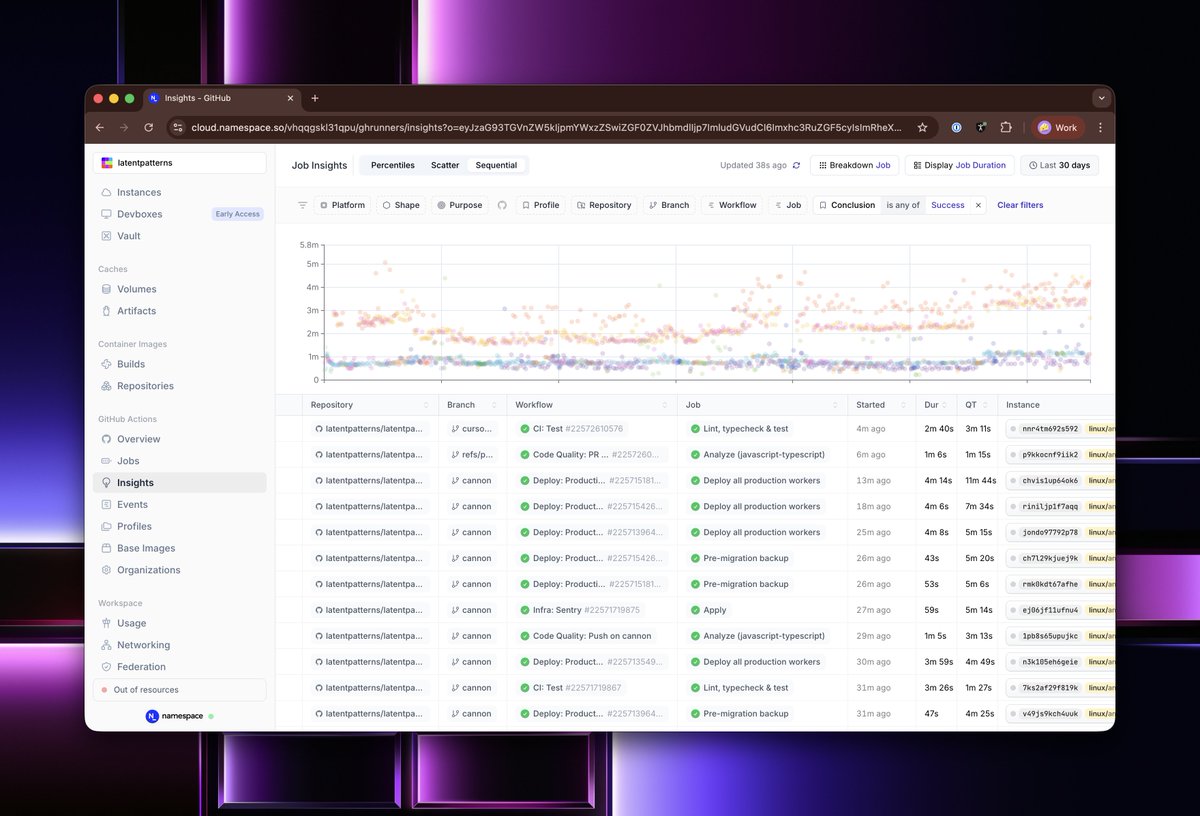Open the Infra: Sentry #22571719875 workflow
Image resolution: width=1200 pixels, height=816 pixels.
pos(579,610)
